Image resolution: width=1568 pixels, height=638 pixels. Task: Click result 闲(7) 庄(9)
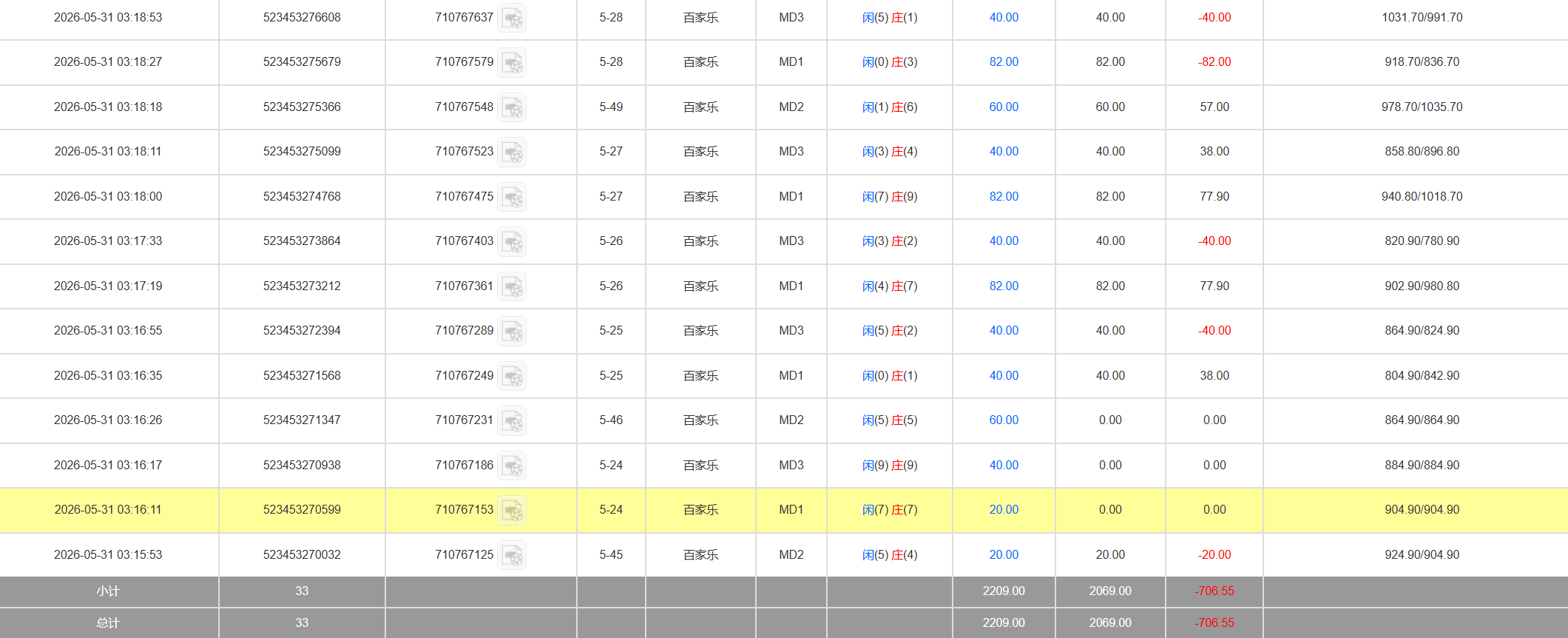(890, 196)
